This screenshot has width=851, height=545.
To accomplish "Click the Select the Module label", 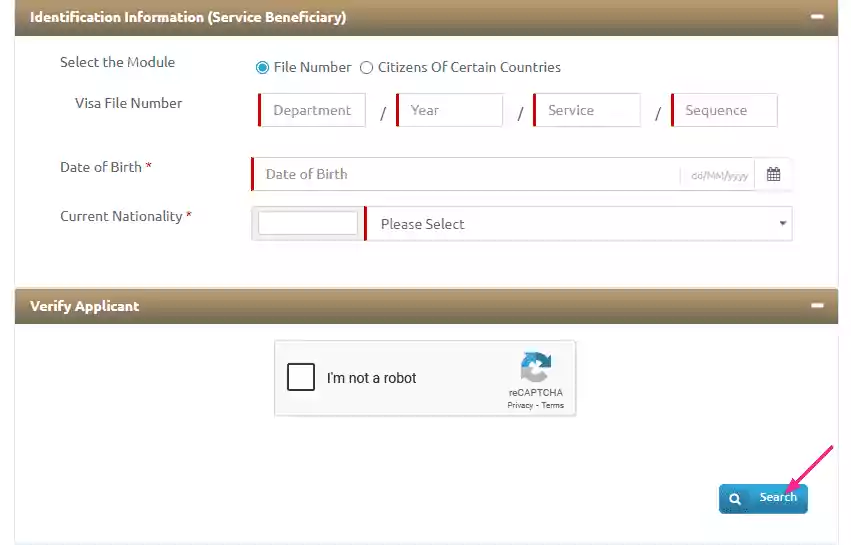I will [x=117, y=62].
